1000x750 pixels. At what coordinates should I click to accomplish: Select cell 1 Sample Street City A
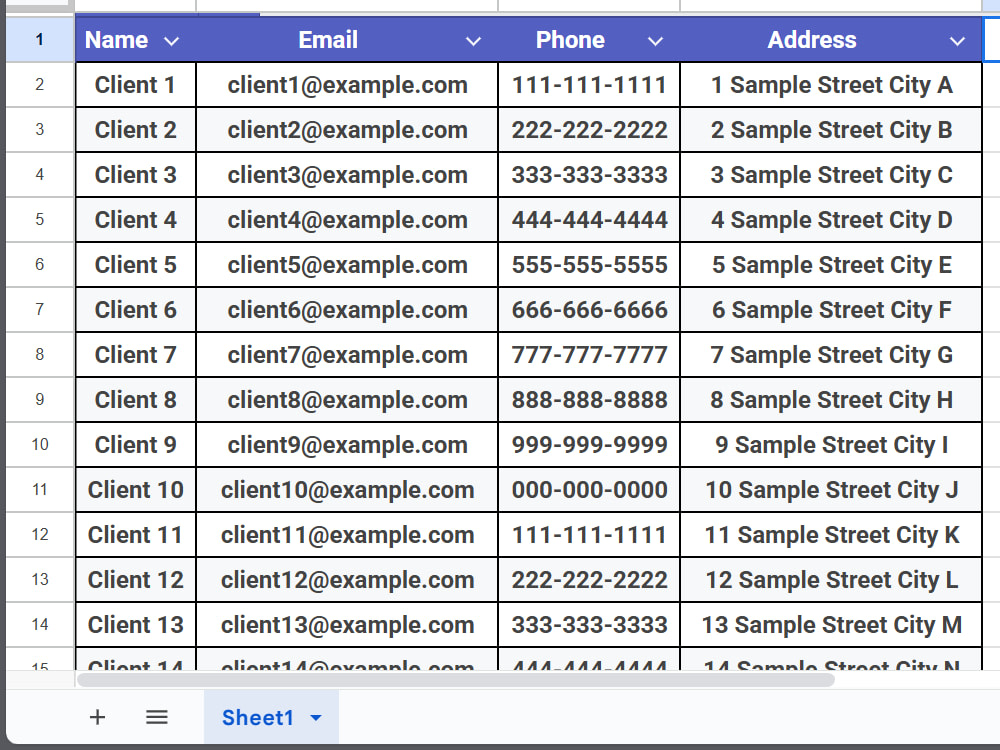tap(831, 85)
